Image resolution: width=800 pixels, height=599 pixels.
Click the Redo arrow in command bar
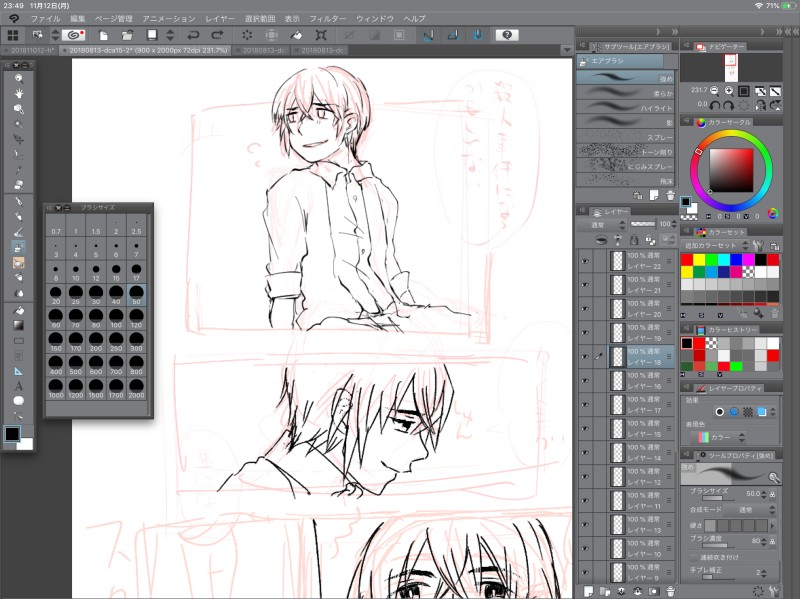[x=217, y=35]
